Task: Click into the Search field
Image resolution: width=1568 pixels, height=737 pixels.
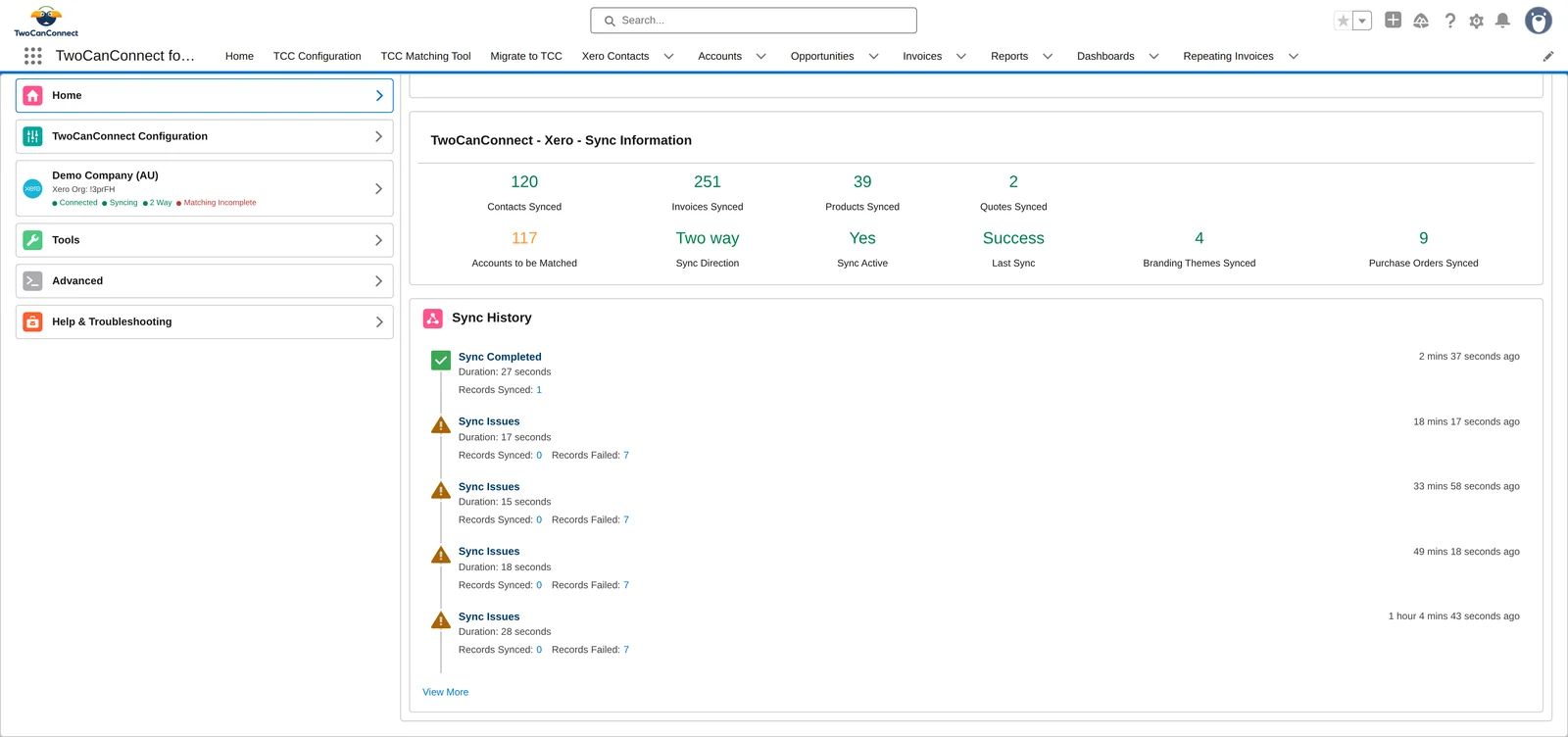Action: click(754, 21)
